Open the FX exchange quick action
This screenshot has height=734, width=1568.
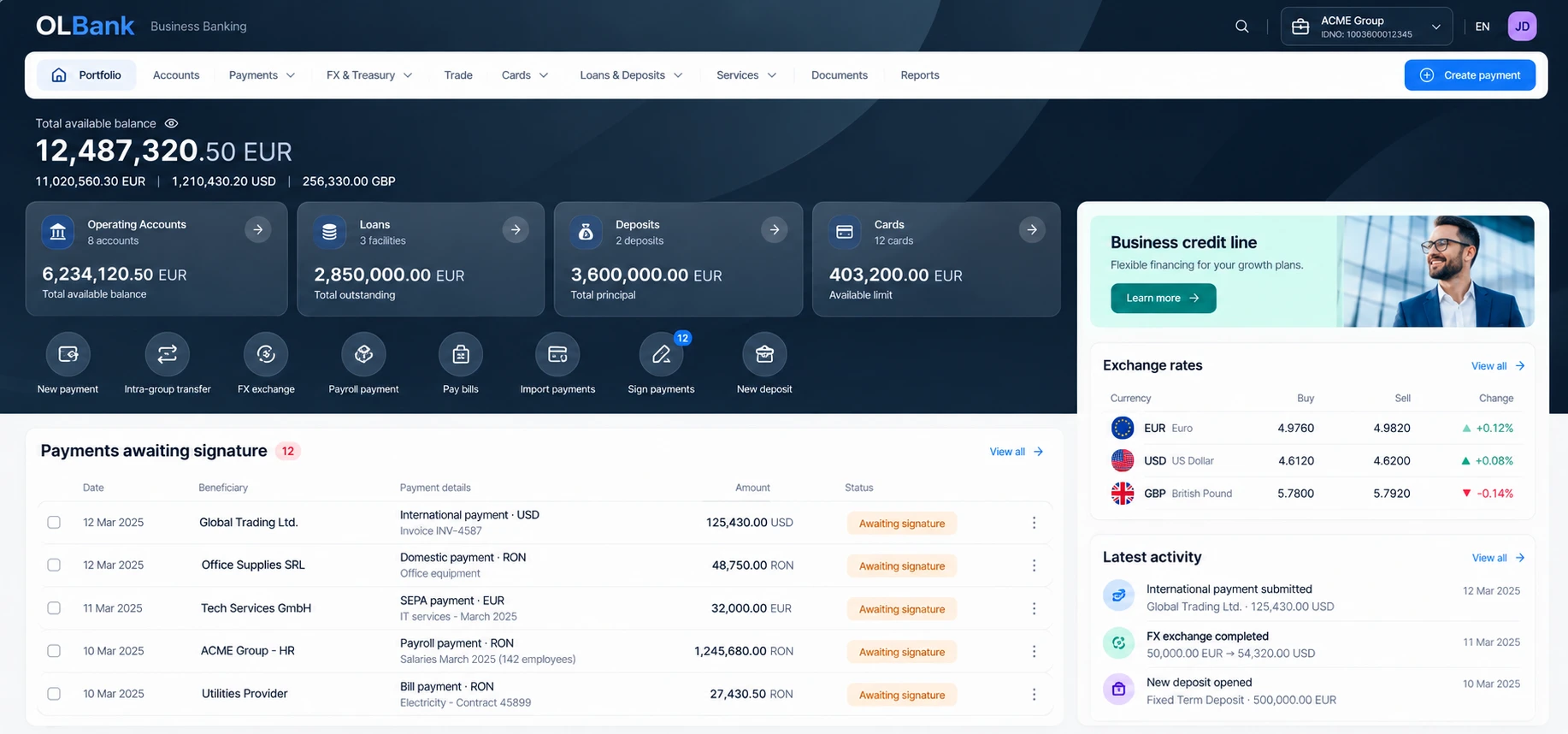266,354
